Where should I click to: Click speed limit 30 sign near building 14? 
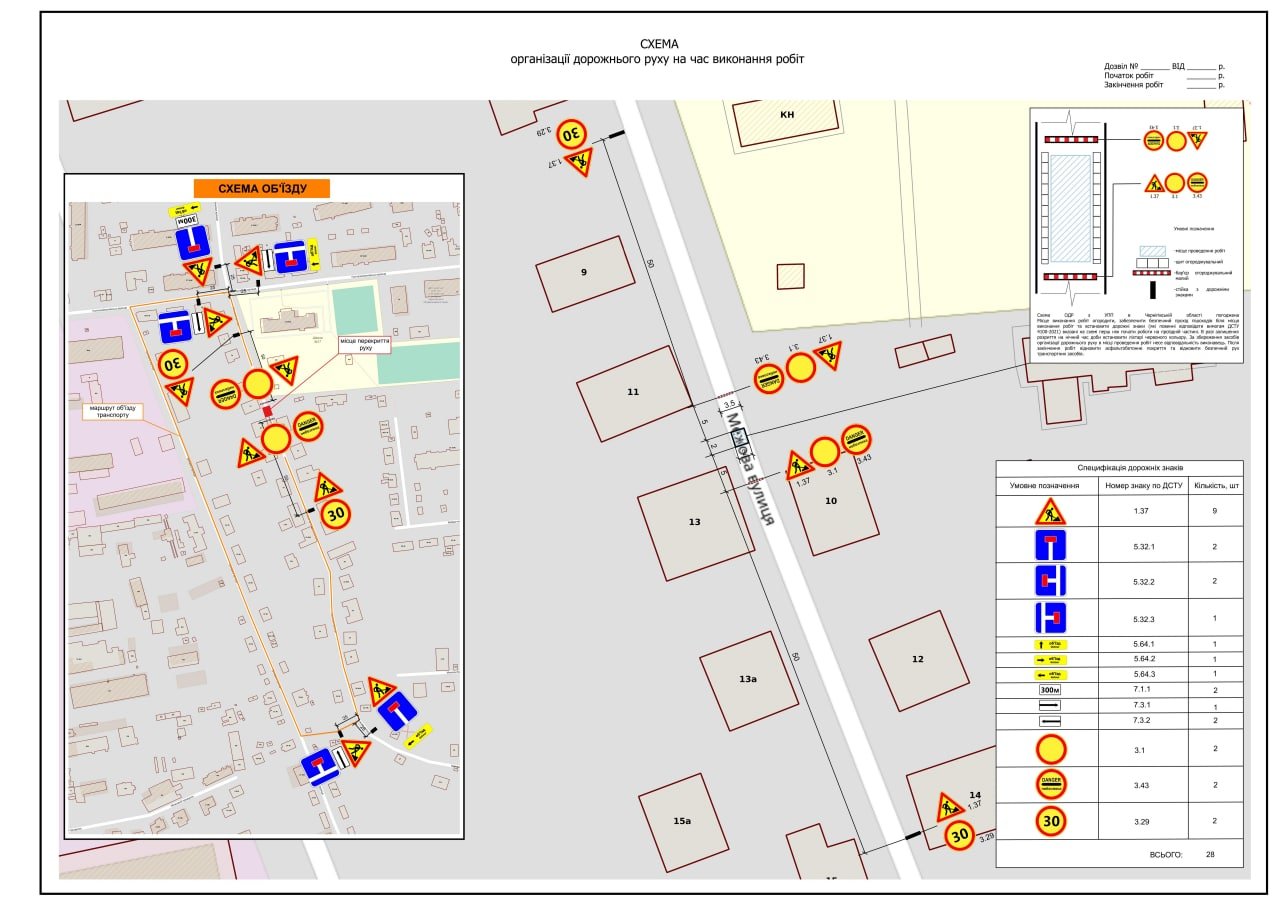pos(961,835)
